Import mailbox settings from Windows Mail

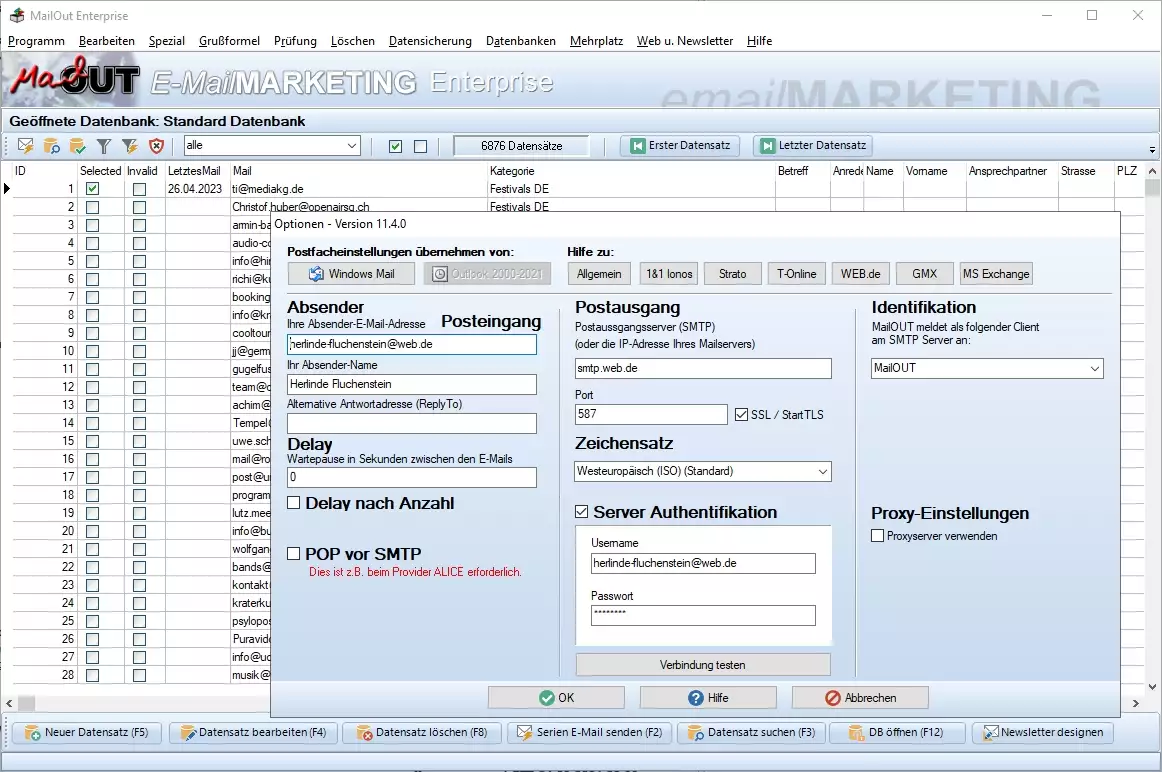(x=351, y=274)
